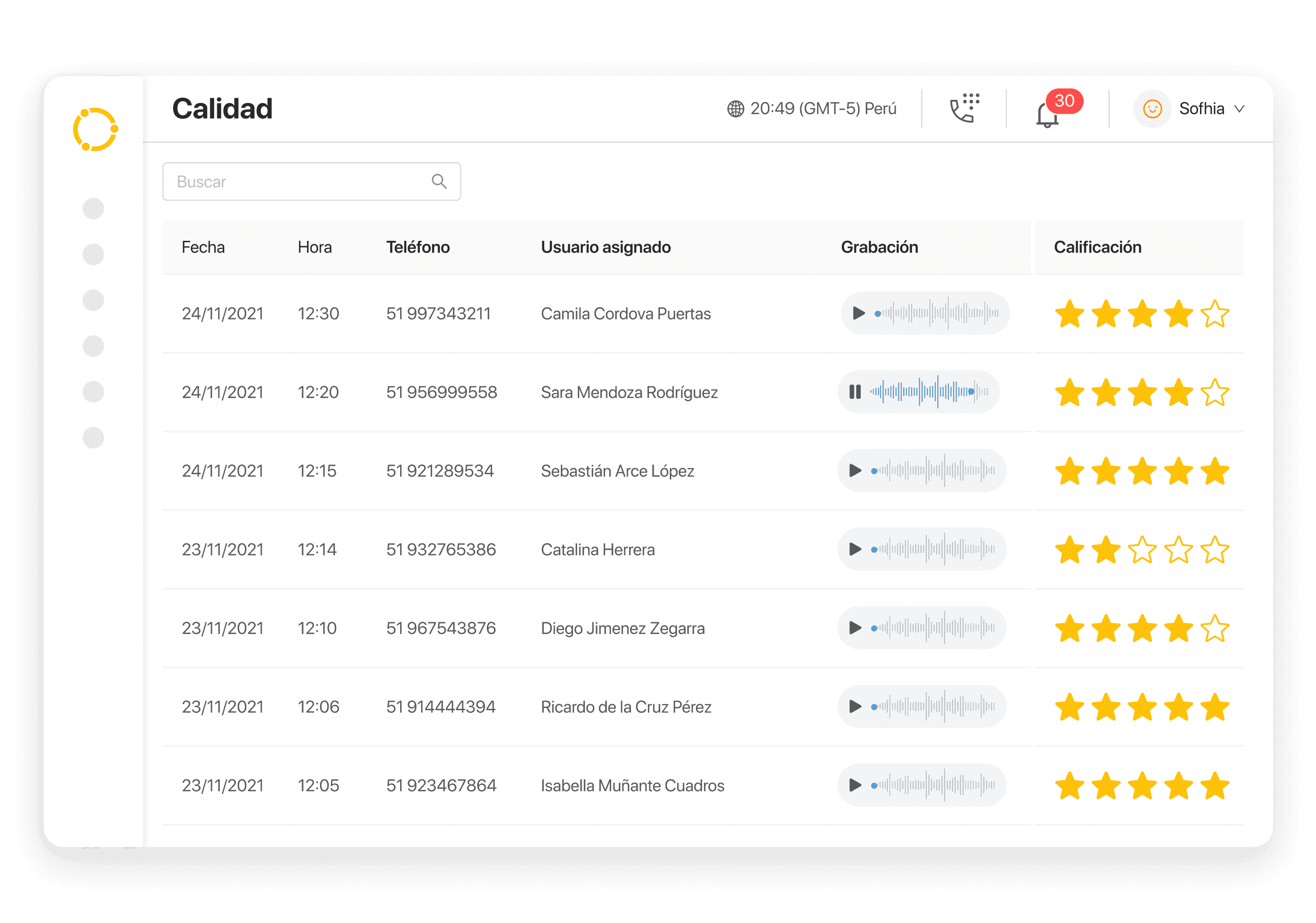Viewport: 1316px width, 923px height.
Task: Seek in Catalina Herrera waveform
Action: pyautogui.click(x=933, y=549)
